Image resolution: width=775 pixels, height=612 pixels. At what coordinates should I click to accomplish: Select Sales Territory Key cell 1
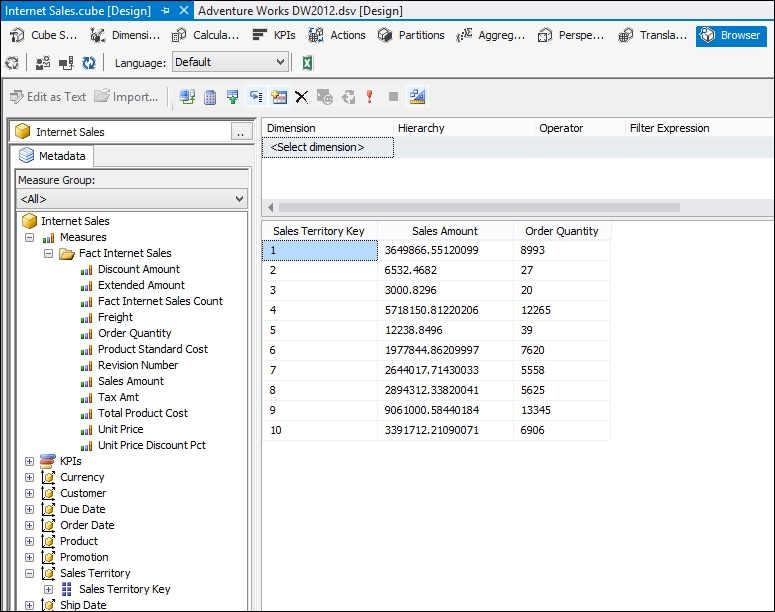tap(320, 250)
